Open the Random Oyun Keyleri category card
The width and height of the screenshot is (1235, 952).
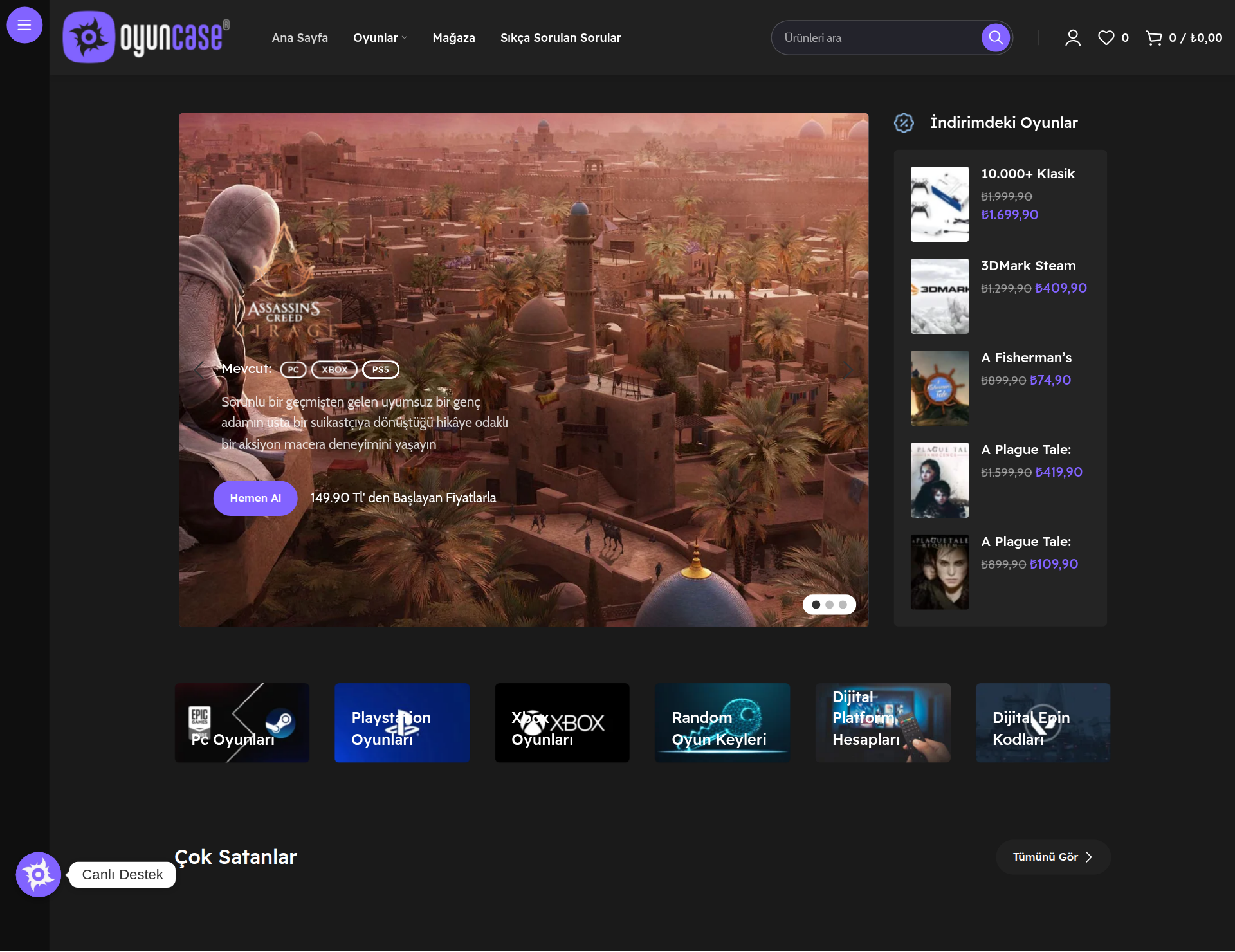[x=722, y=723]
